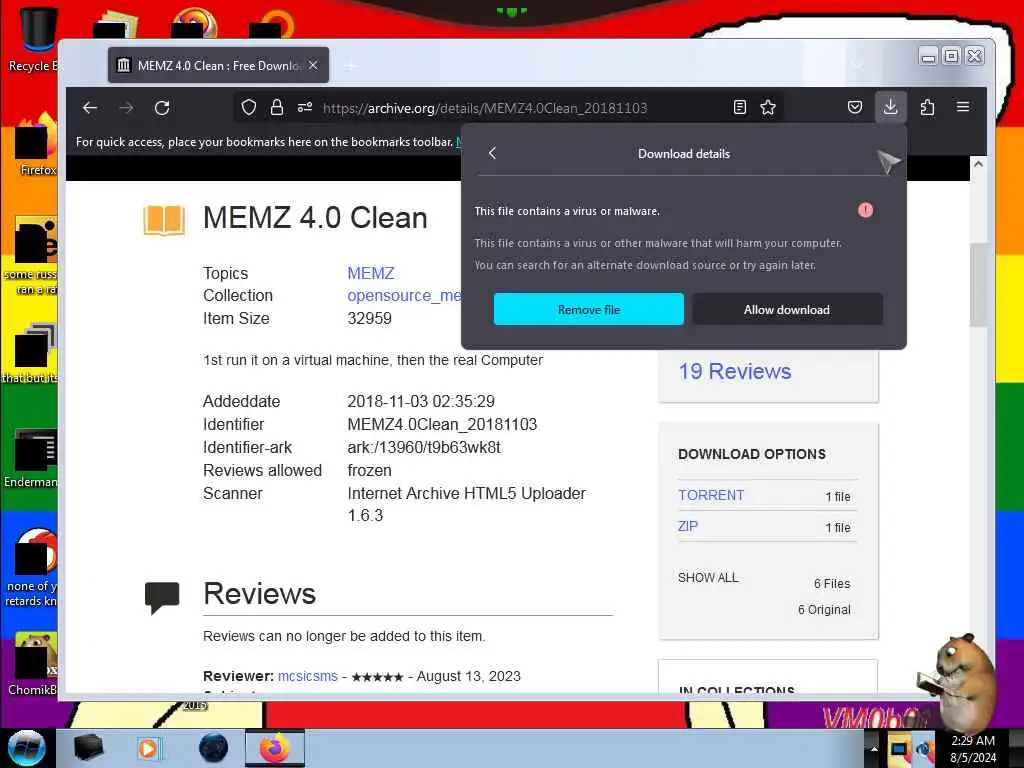Screen dimensions: 1024x768
Task: Select the '6 Original' files text
Action: [x=824, y=609]
